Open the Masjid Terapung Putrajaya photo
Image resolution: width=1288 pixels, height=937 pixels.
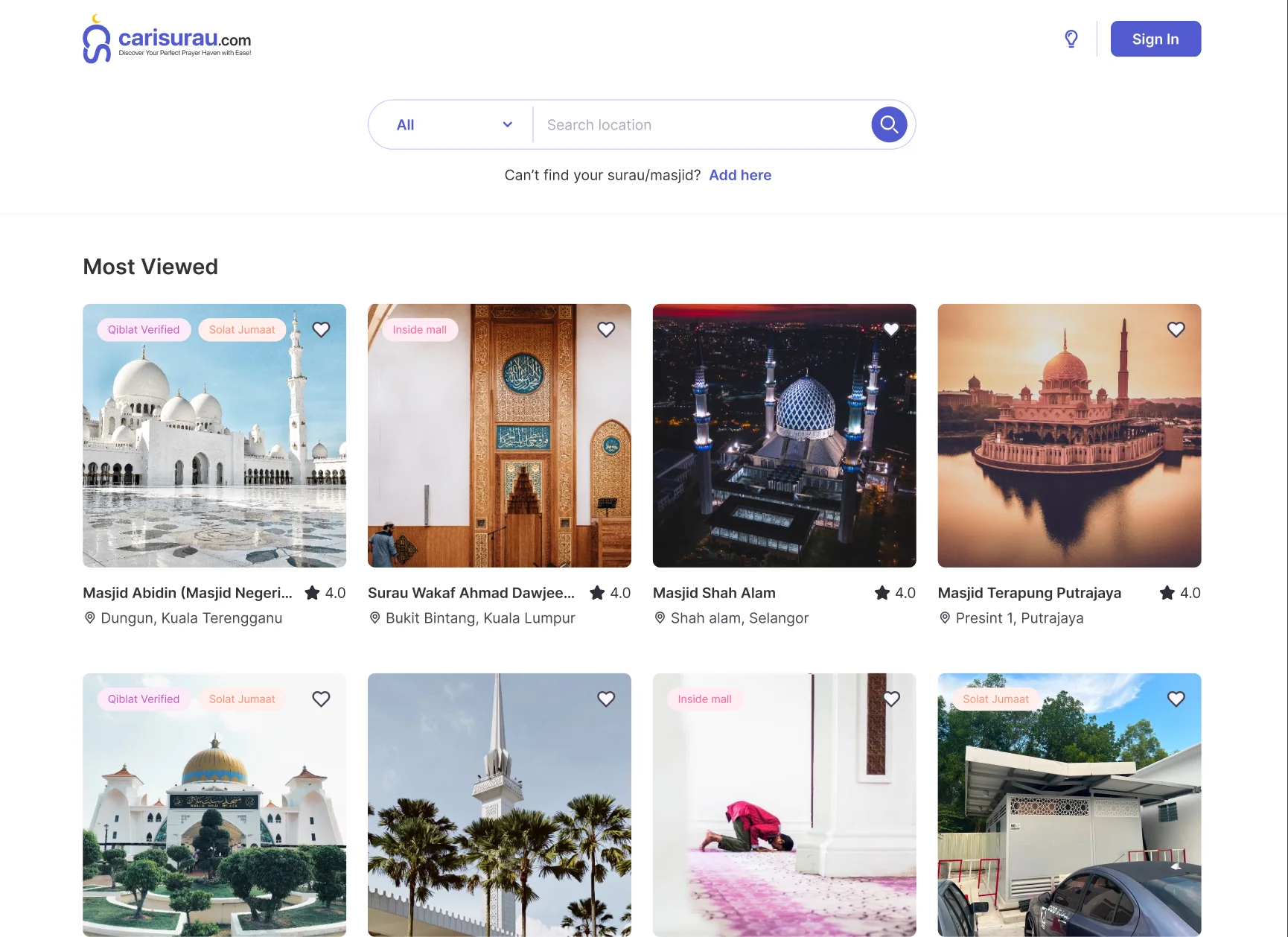tap(1069, 447)
